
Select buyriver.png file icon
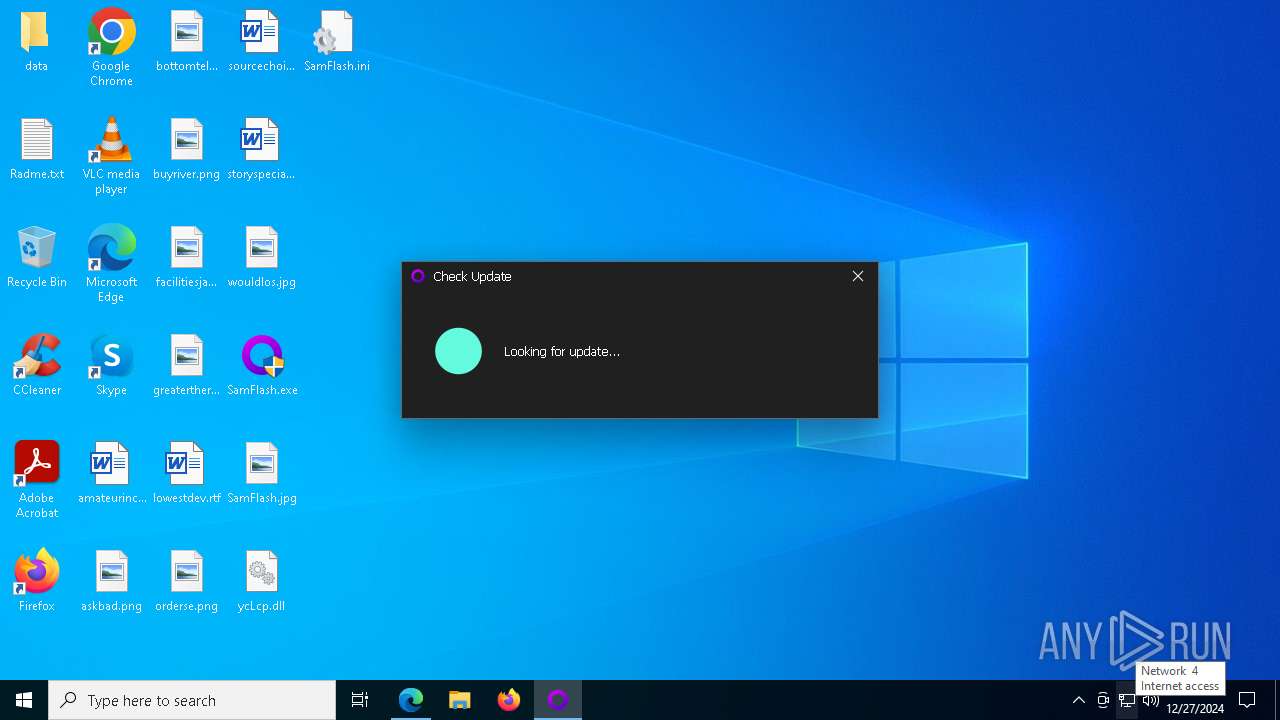pos(186,149)
